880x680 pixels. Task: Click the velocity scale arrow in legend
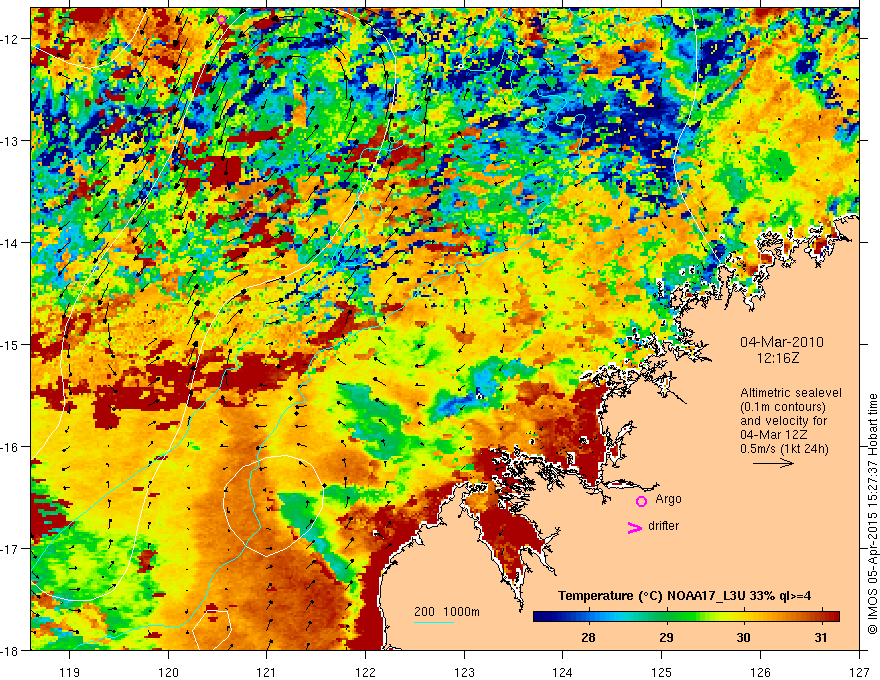[x=773, y=463]
